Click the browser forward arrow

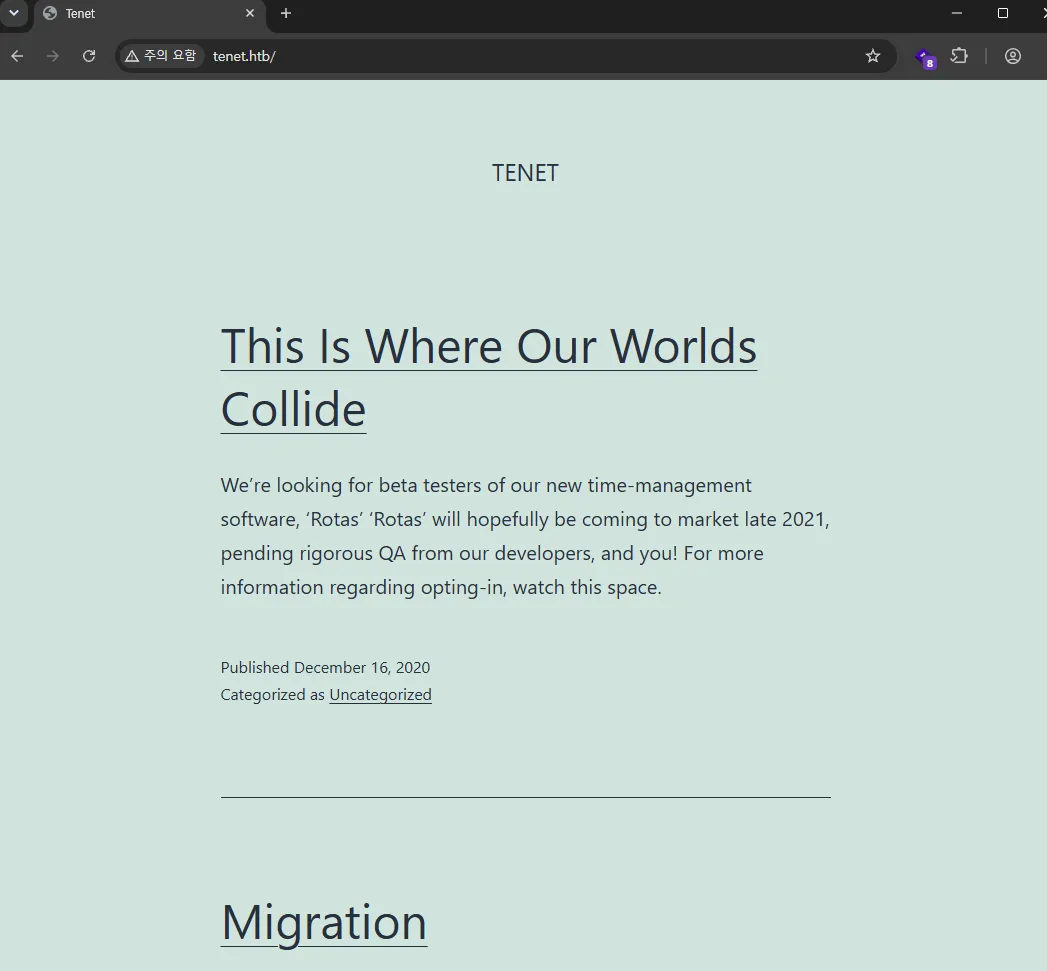click(53, 56)
